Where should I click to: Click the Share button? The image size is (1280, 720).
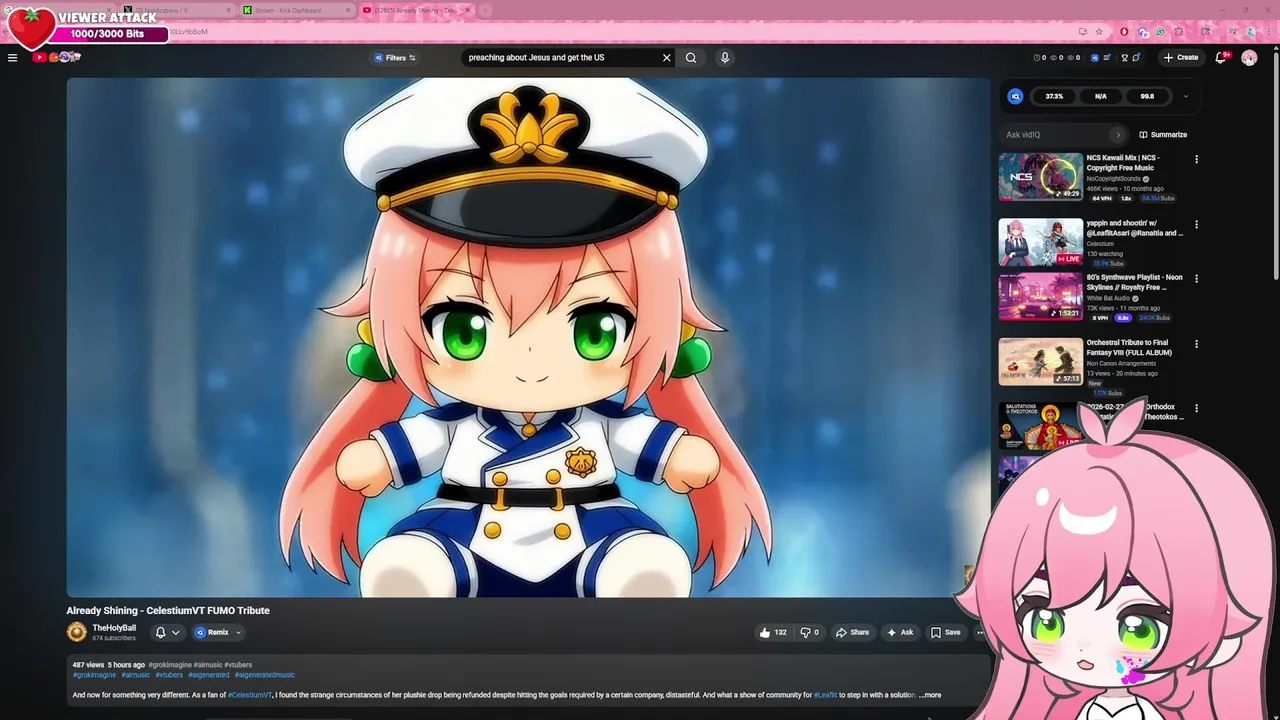coord(852,632)
